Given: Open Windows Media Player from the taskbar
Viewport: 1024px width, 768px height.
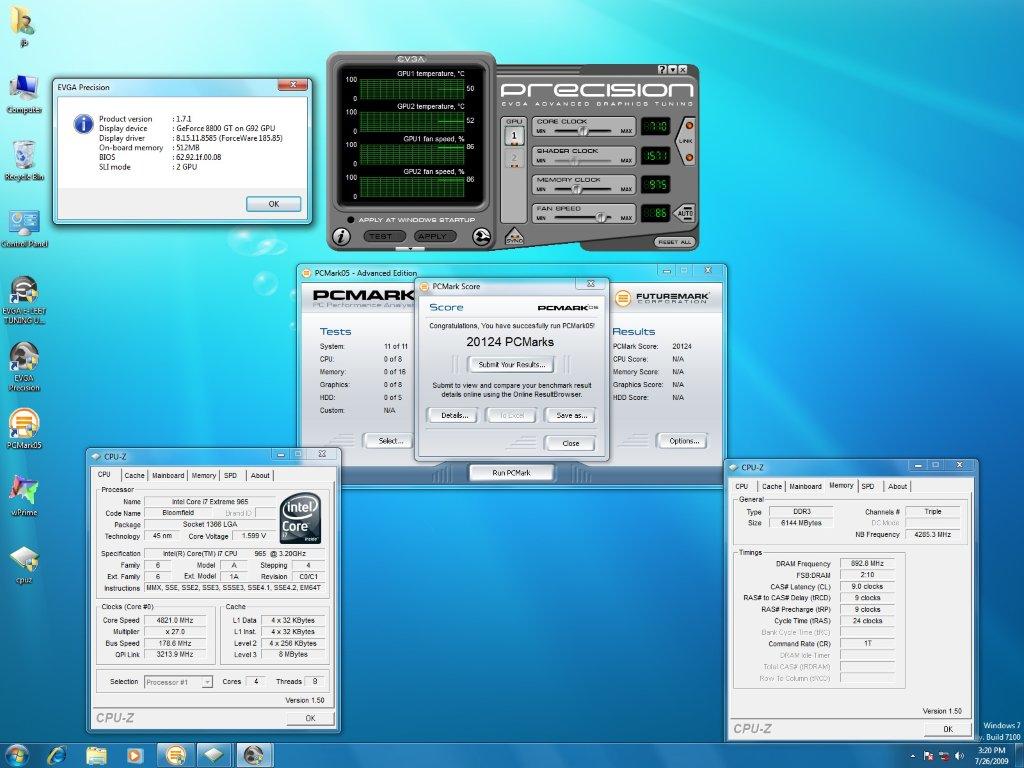Looking at the screenshot, I should click(135, 756).
